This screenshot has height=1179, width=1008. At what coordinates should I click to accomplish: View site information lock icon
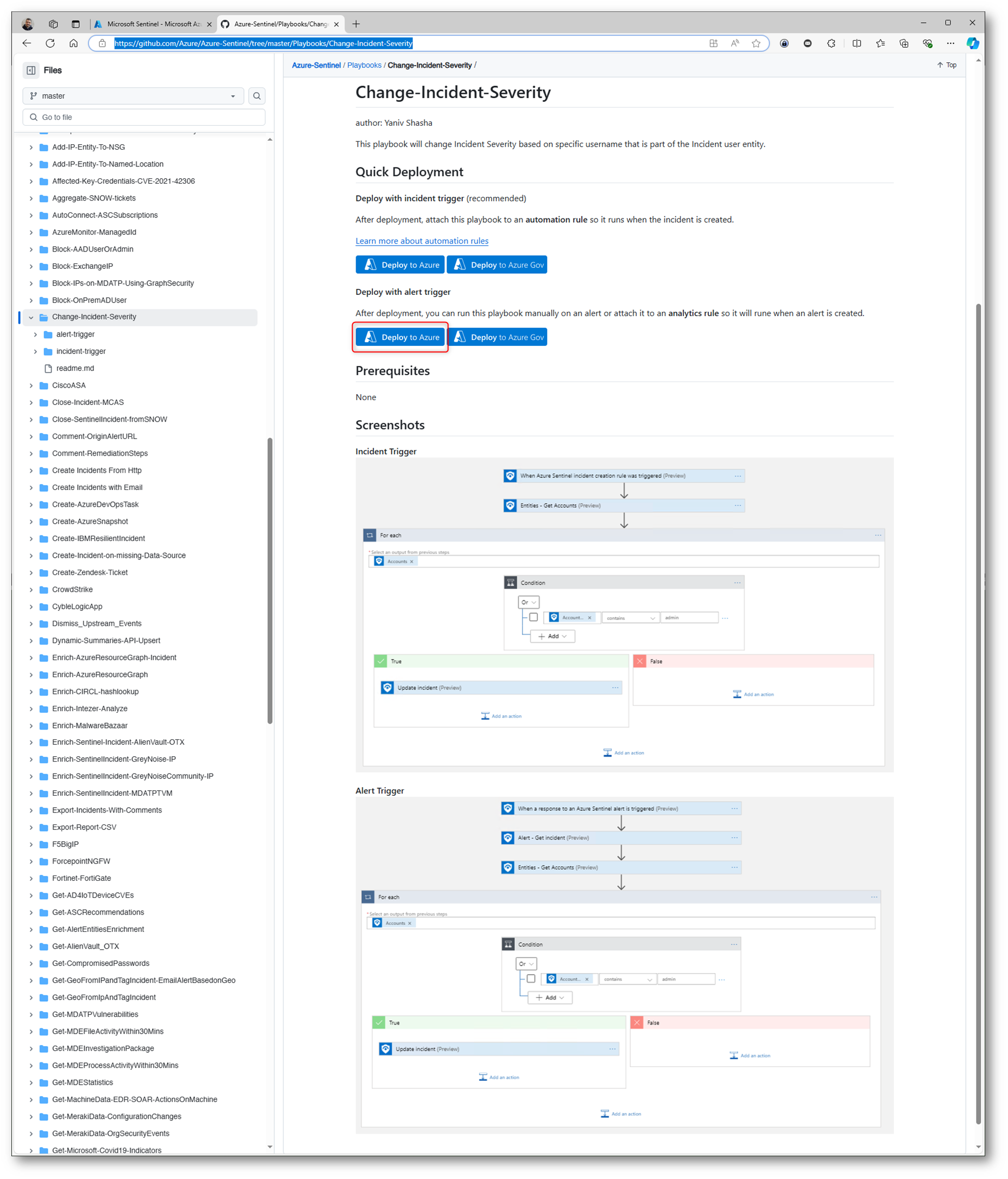click(x=102, y=43)
